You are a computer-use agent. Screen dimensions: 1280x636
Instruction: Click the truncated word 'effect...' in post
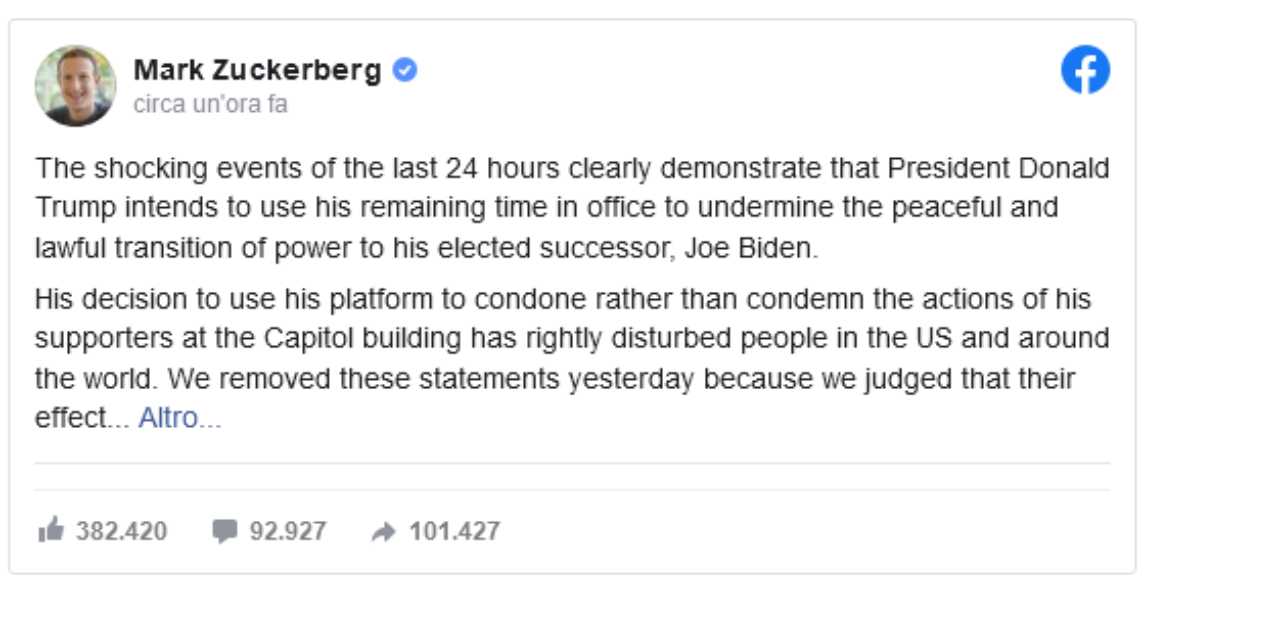pyautogui.click(x=82, y=418)
